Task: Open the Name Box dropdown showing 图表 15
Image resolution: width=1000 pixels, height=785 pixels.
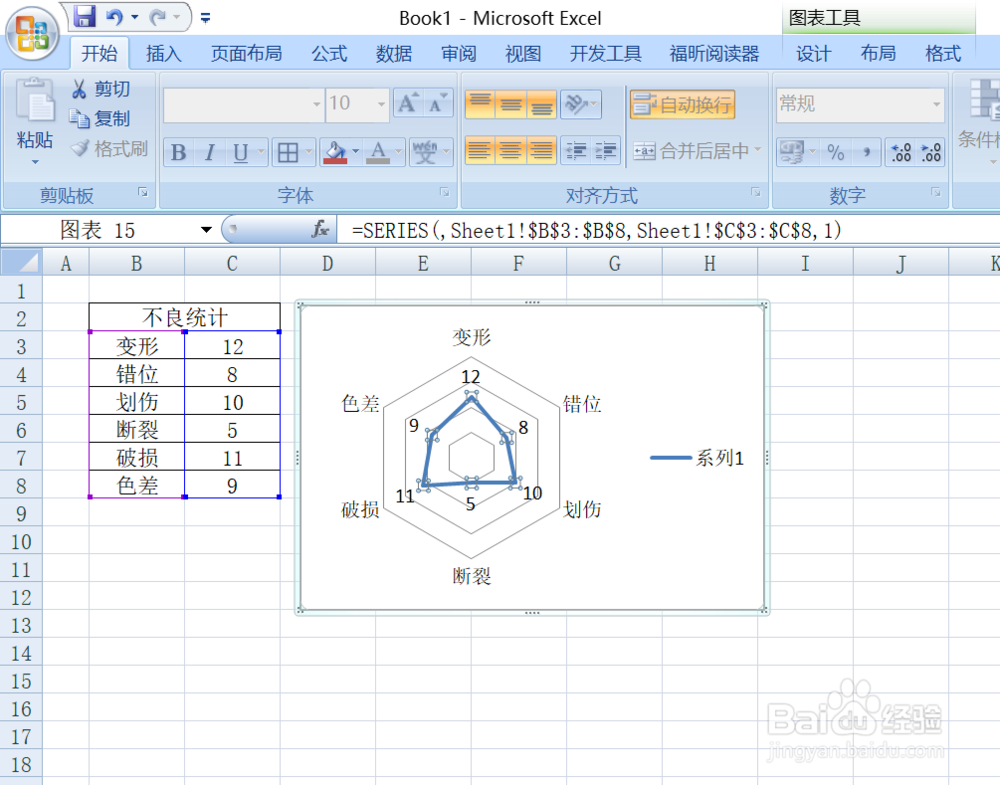Action: pos(206,230)
